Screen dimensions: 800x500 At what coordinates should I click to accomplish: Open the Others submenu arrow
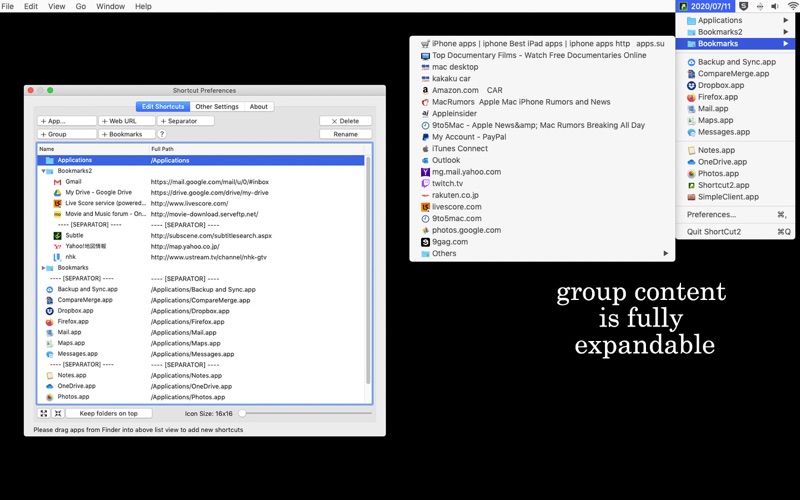click(x=665, y=254)
